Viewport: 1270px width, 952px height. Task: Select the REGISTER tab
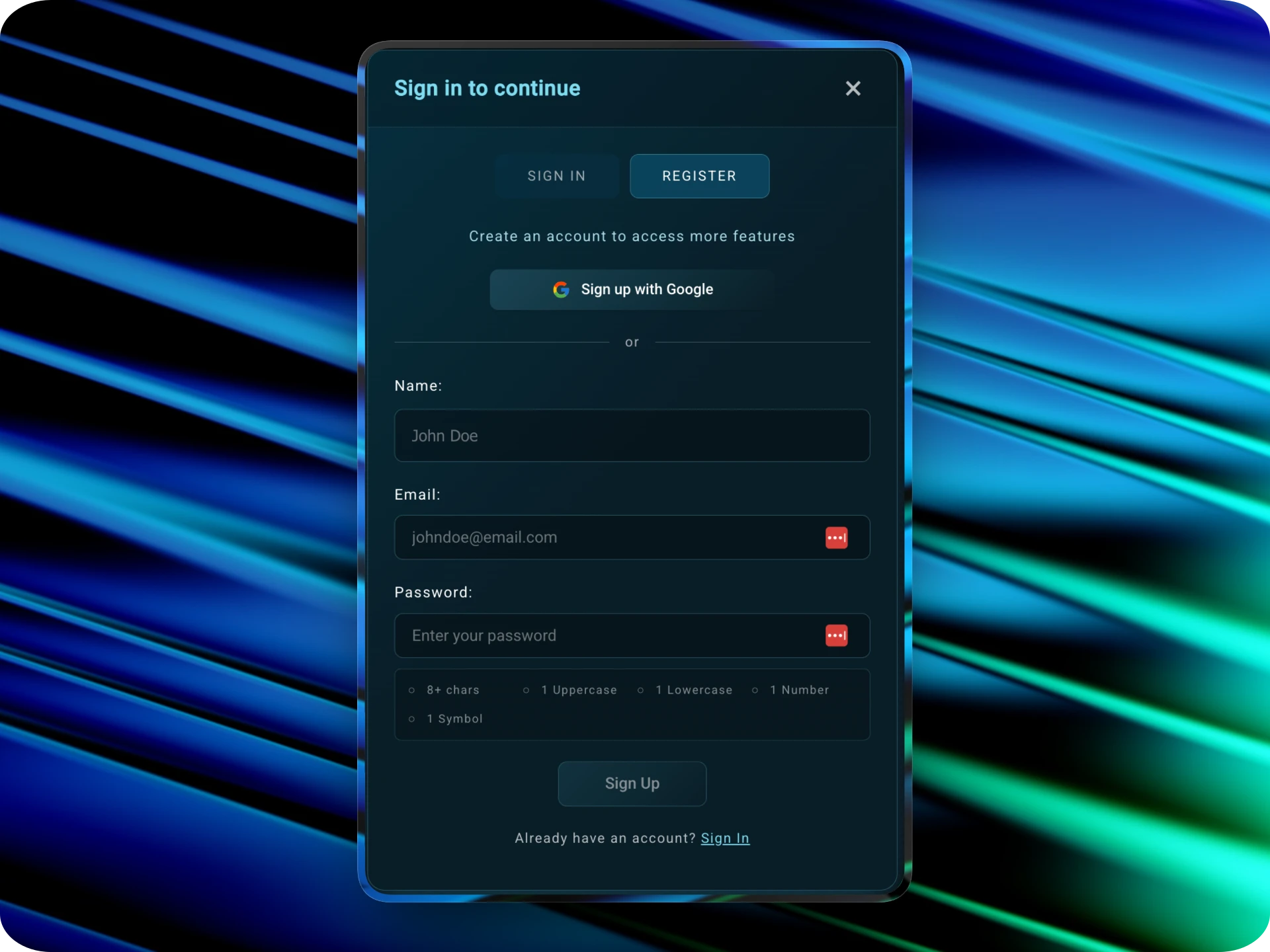tap(699, 176)
